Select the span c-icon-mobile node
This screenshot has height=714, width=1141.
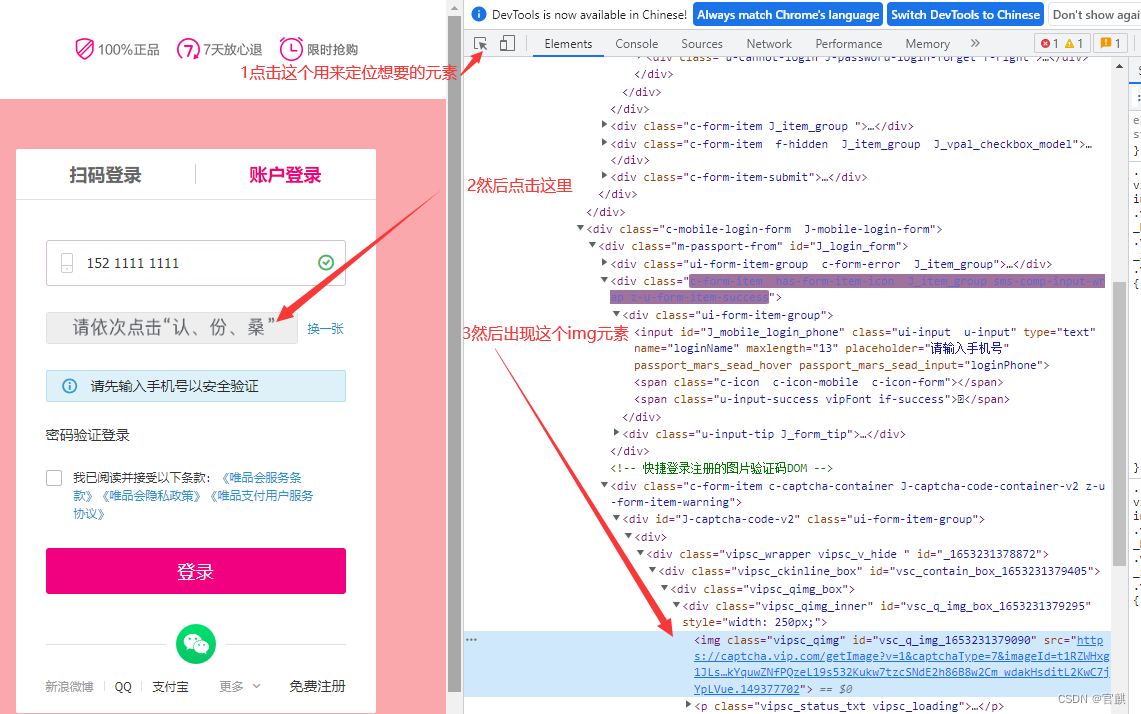point(819,382)
